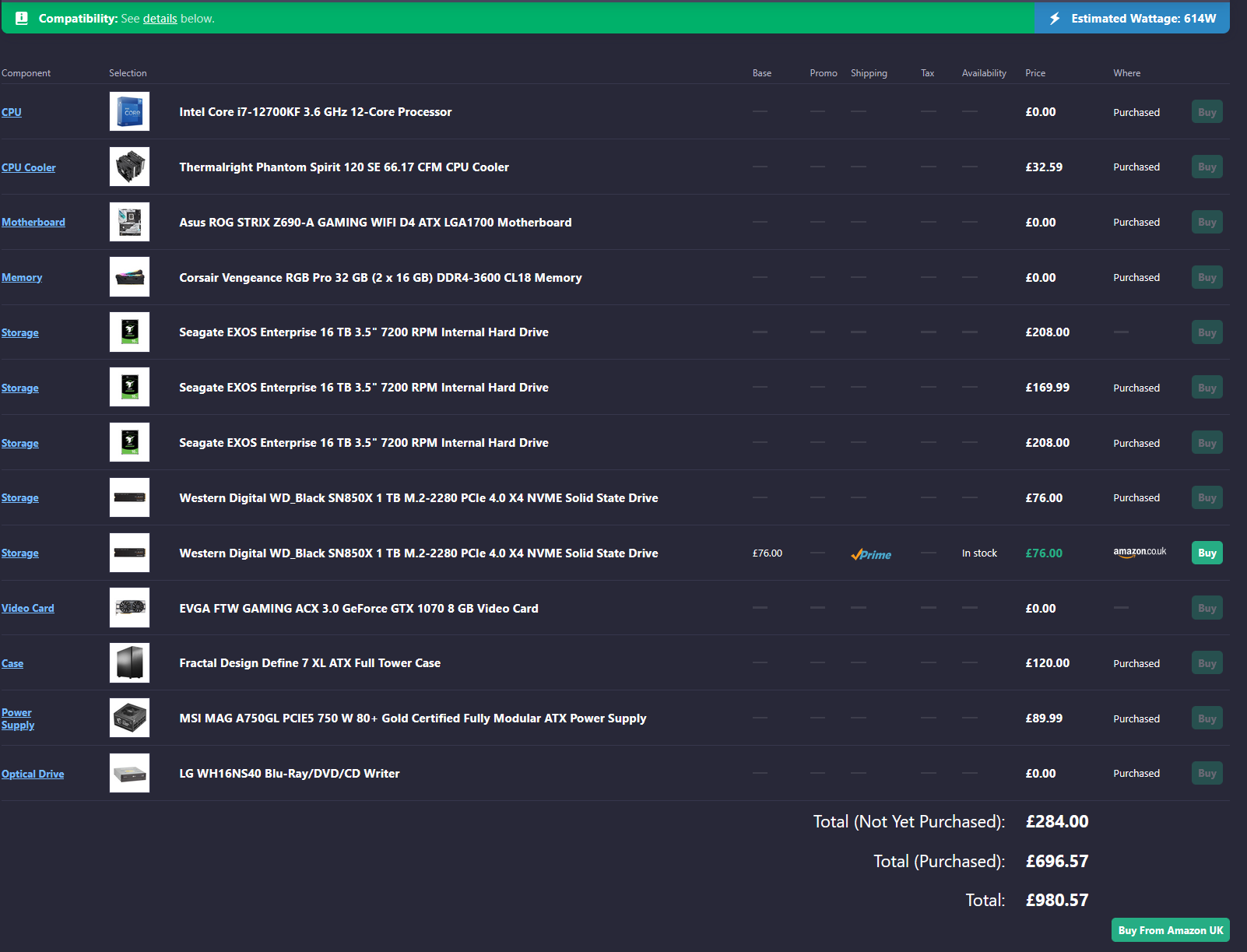Image resolution: width=1247 pixels, height=952 pixels.
Task: Select Intel Core i7-12700KF processor name
Action: [315, 112]
